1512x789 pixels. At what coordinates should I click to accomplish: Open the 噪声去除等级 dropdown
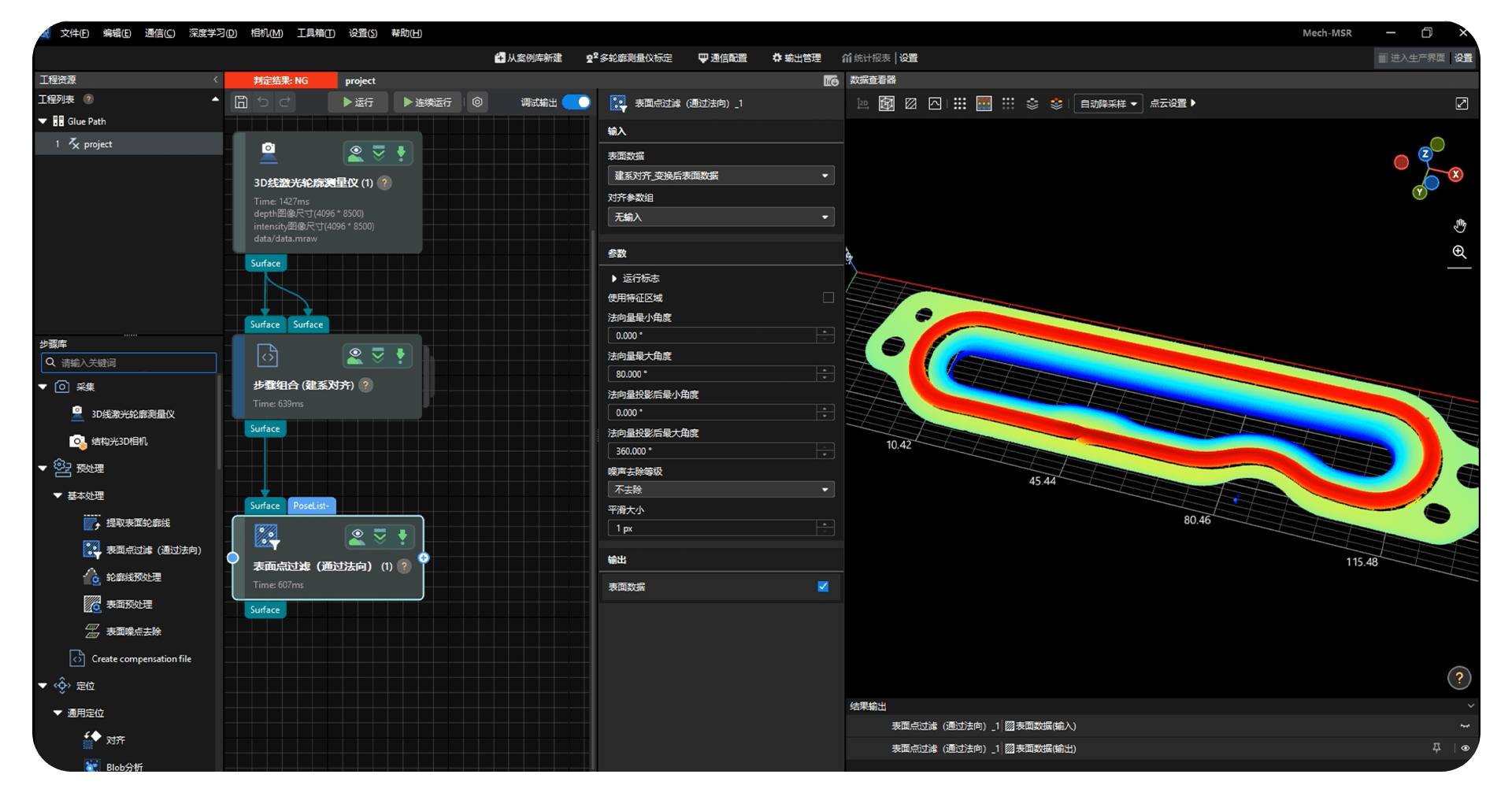[720, 490]
